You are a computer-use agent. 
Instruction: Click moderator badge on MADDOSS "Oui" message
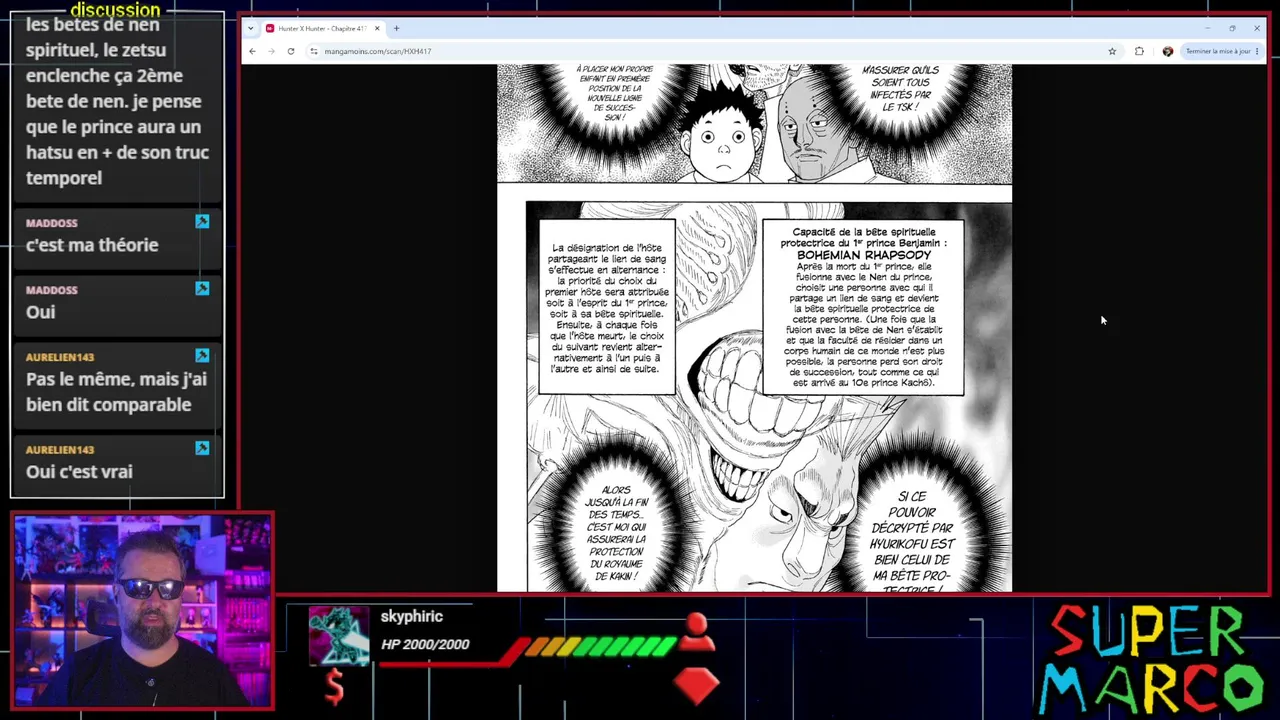tap(202, 288)
